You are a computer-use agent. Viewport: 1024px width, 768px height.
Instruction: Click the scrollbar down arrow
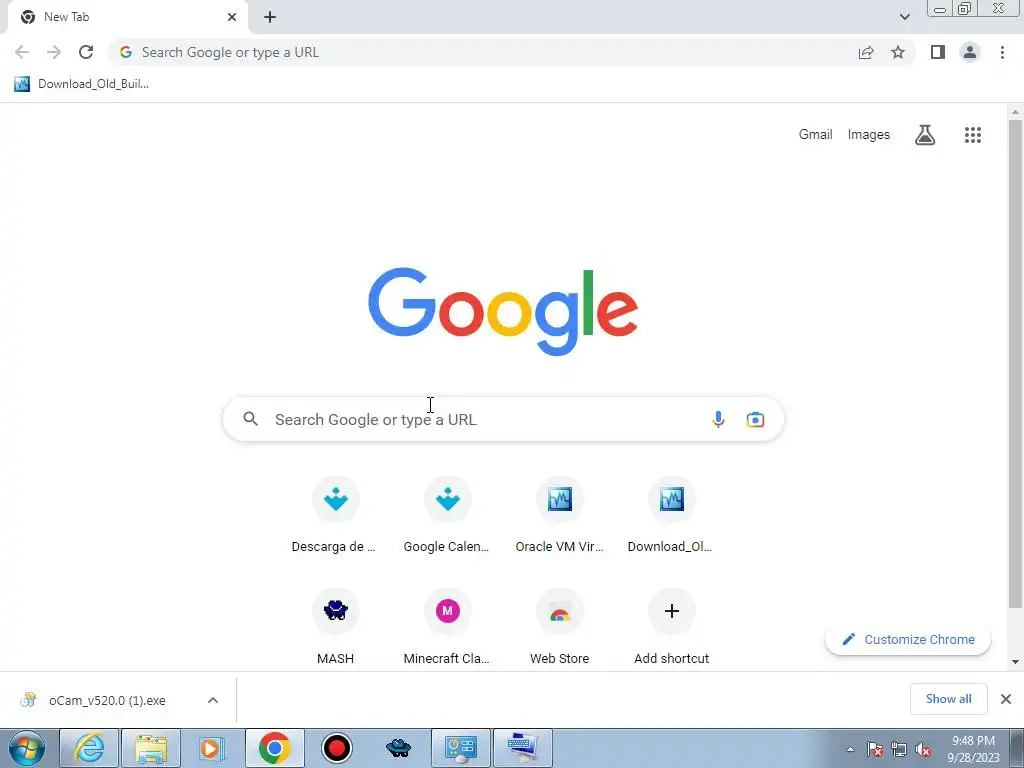tap(1015, 662)
